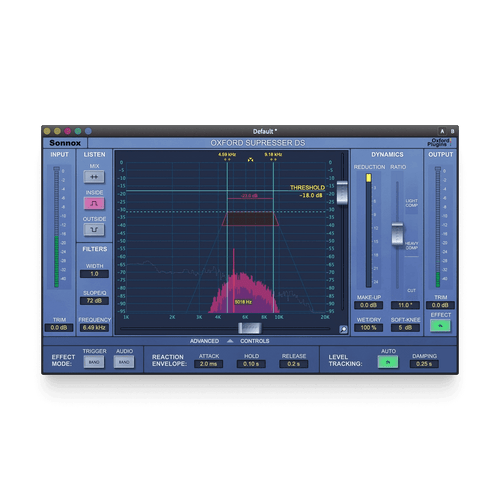
Task: Click the Oxford Plugins logo
Action: [440, 143]
